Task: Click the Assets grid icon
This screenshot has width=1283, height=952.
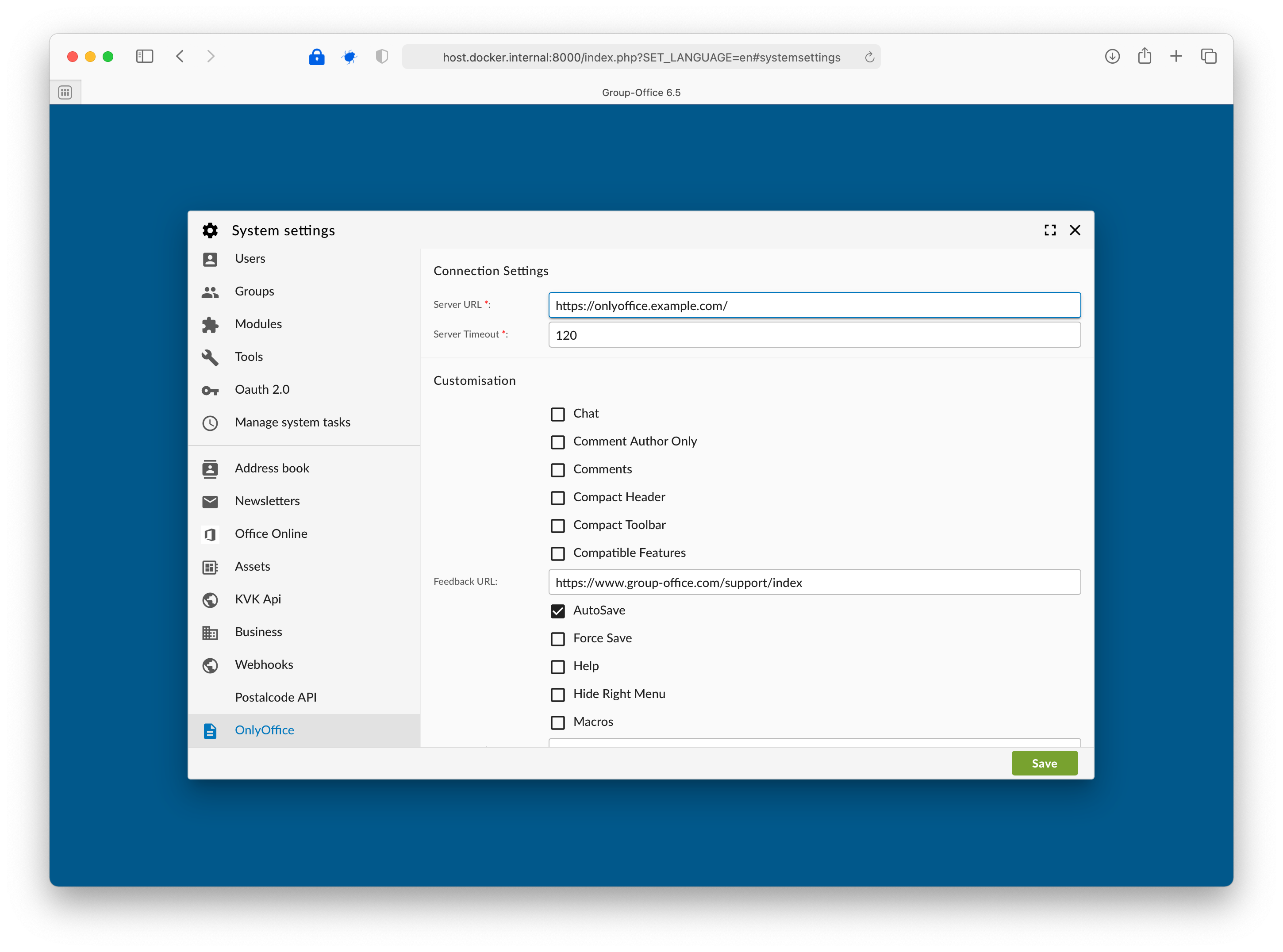Action: (210, 567)
